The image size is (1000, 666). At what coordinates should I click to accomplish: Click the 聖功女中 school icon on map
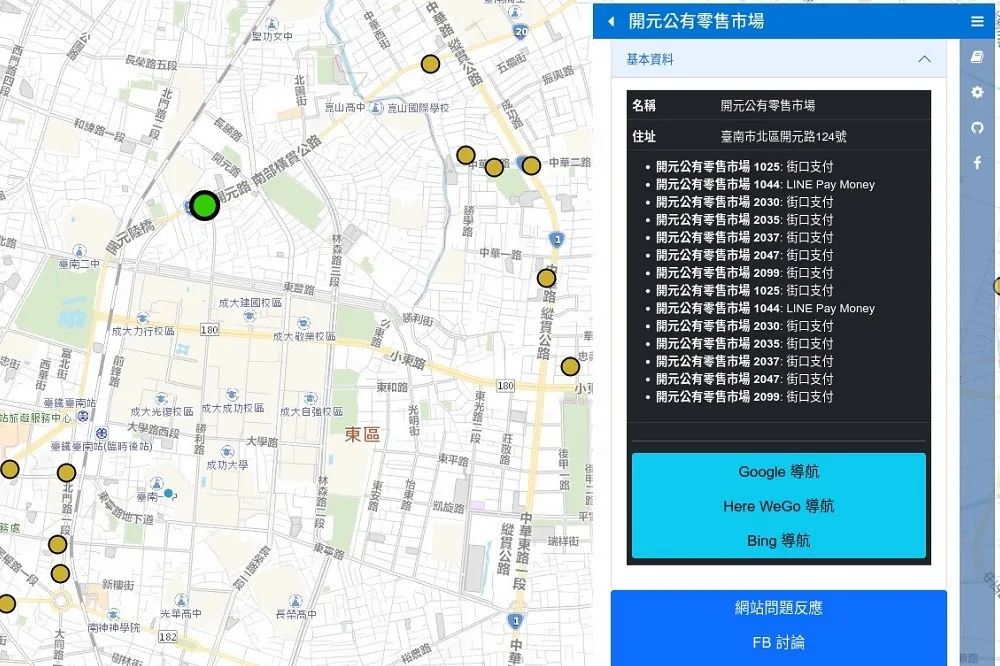point(272,24)
